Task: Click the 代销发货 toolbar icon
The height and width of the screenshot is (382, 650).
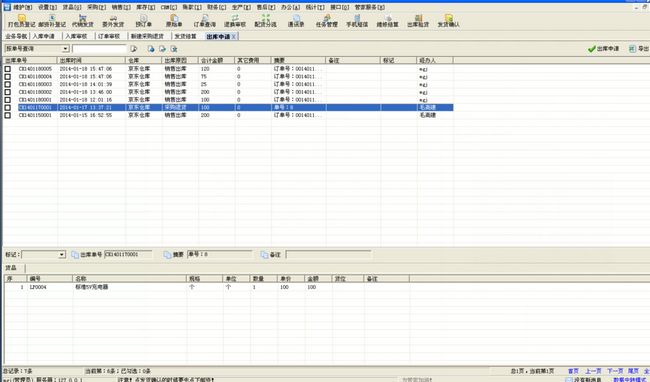Action: click(82, 21)
